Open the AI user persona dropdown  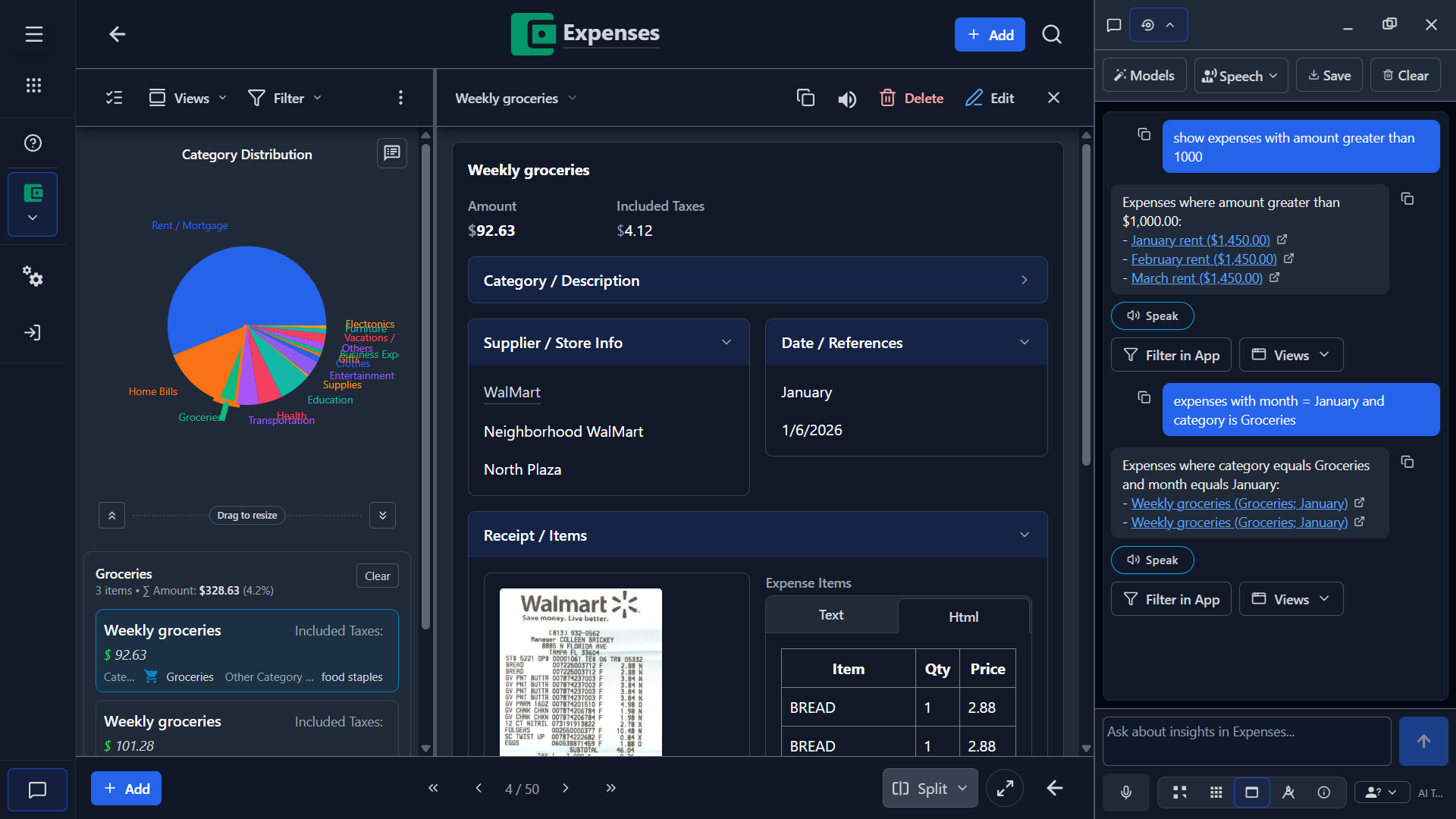[x=1382, y=792]
